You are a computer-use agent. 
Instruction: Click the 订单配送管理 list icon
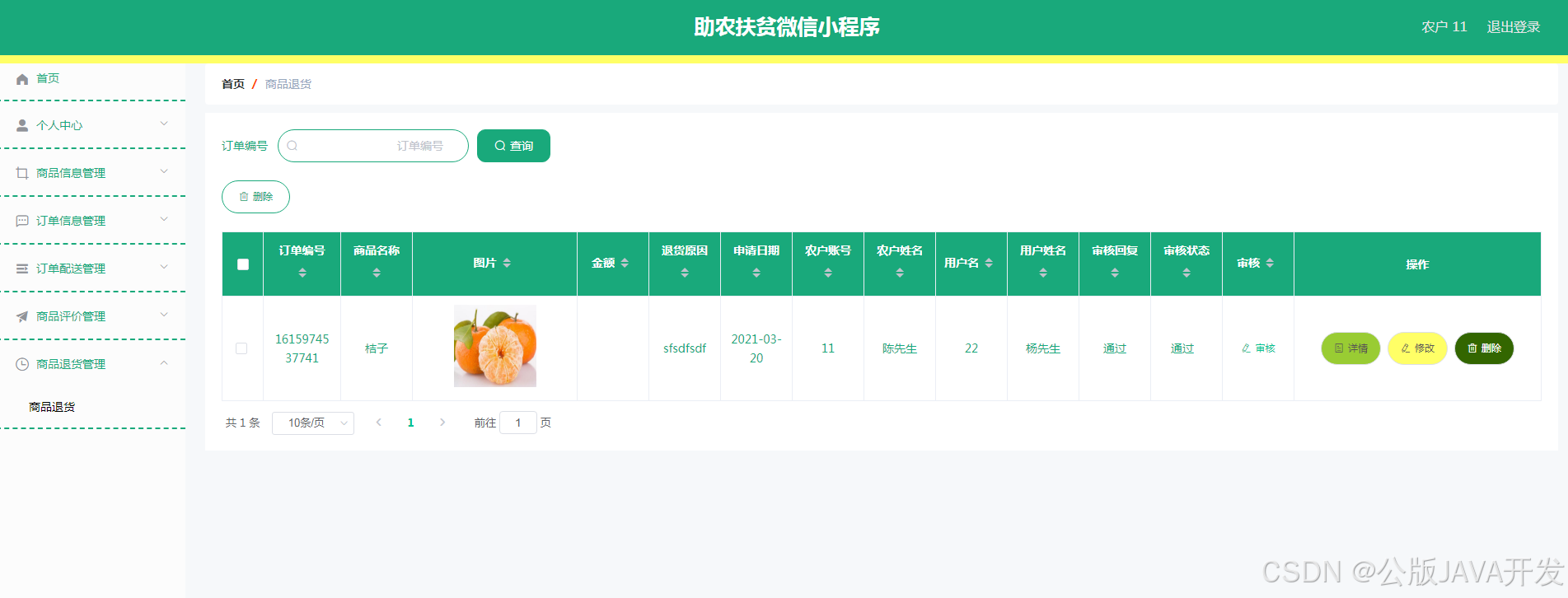[22, 269]
